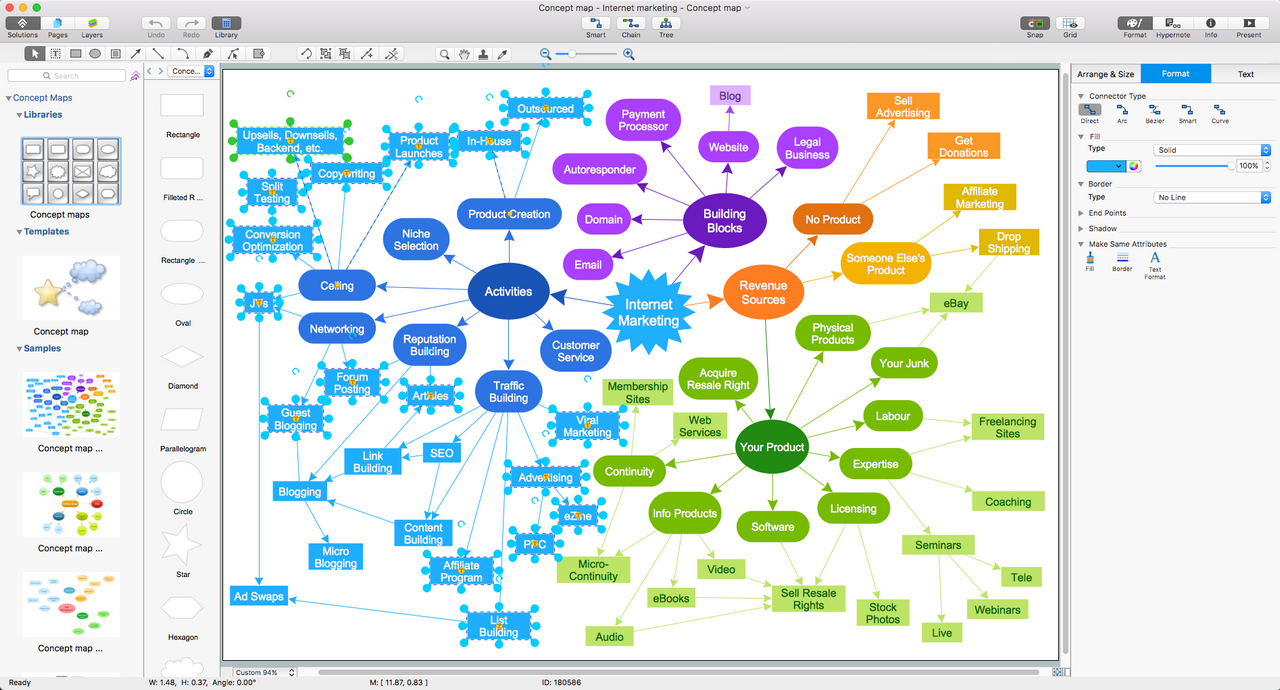Switch to the Arrange & Size tab
The width and height of the screenshot is (1280, 690).
tap(1105, 73)
